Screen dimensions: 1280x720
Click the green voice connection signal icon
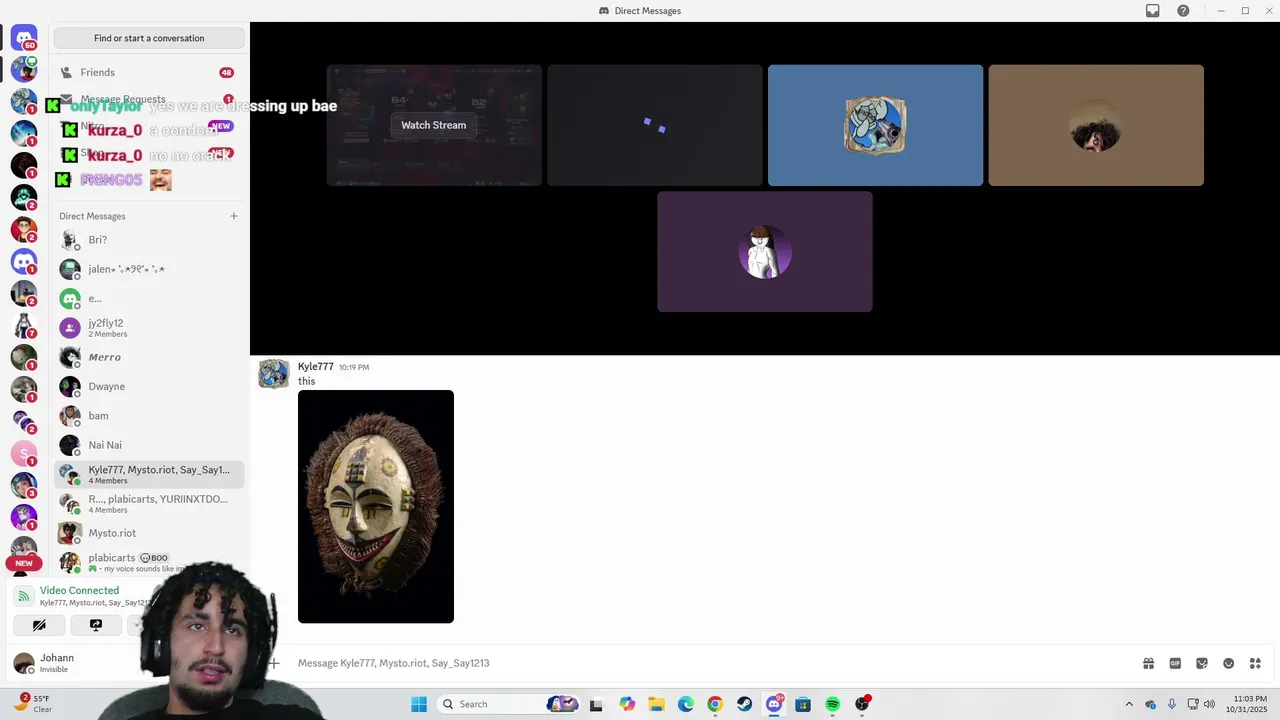click(x=24, y=596)
